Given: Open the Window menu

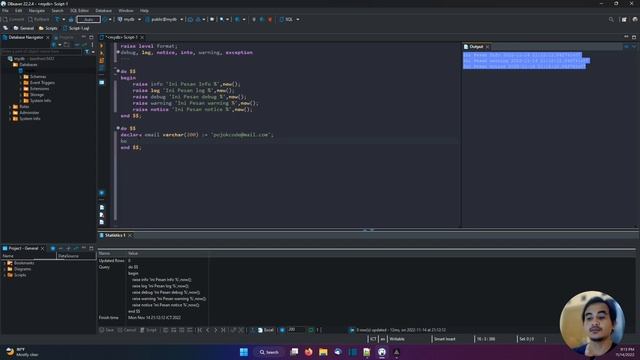Looking at the screenshot, I should [x=126, y=11].
